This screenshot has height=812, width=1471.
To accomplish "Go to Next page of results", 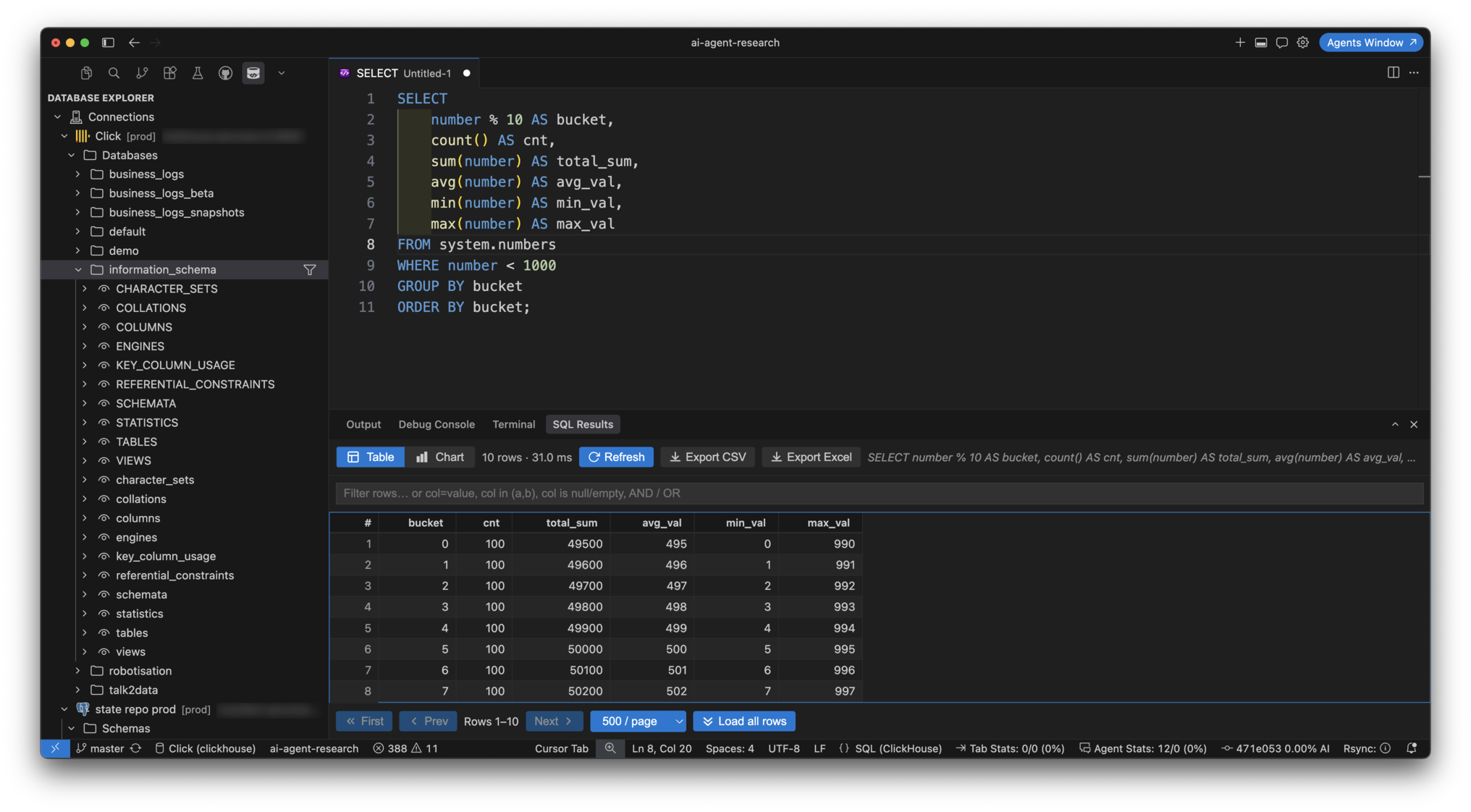I will pos(554,722).
